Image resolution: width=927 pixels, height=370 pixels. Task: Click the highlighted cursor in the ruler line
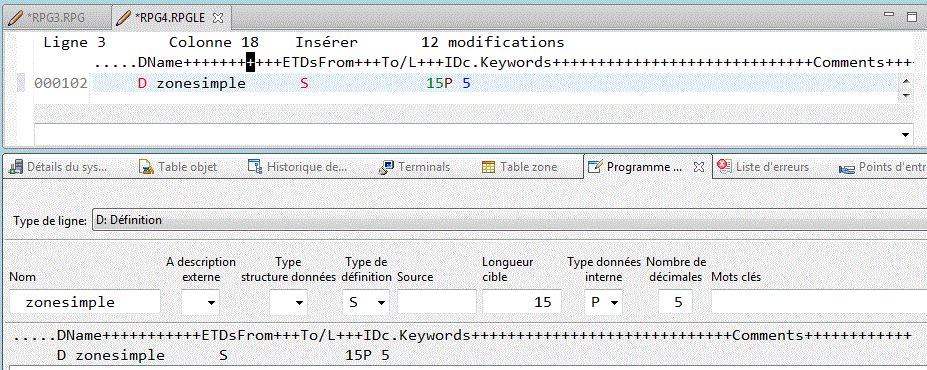click(x=250, y=63)
